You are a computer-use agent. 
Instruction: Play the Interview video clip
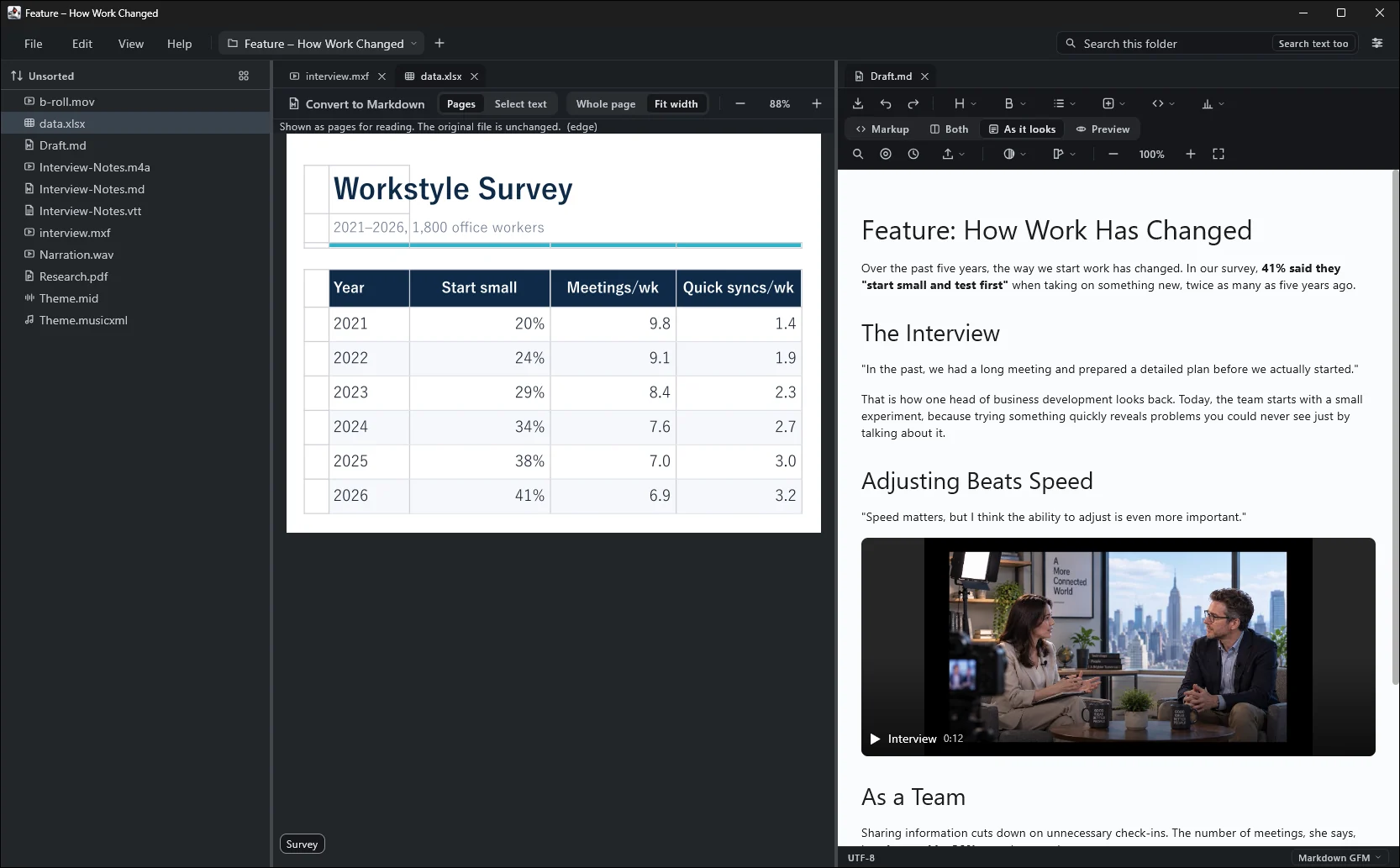pyautogui.click(x=875, y=739)
